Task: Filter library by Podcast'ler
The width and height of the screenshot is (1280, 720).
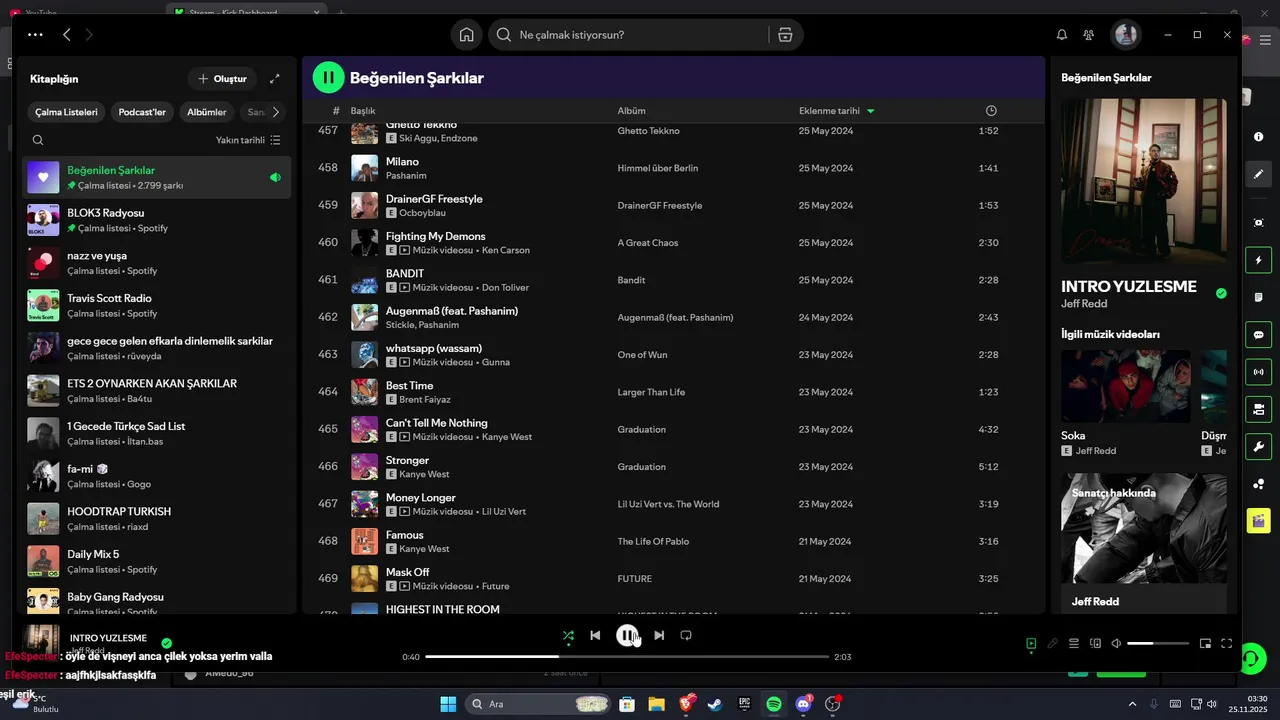Action: click(x=142, y=112)
